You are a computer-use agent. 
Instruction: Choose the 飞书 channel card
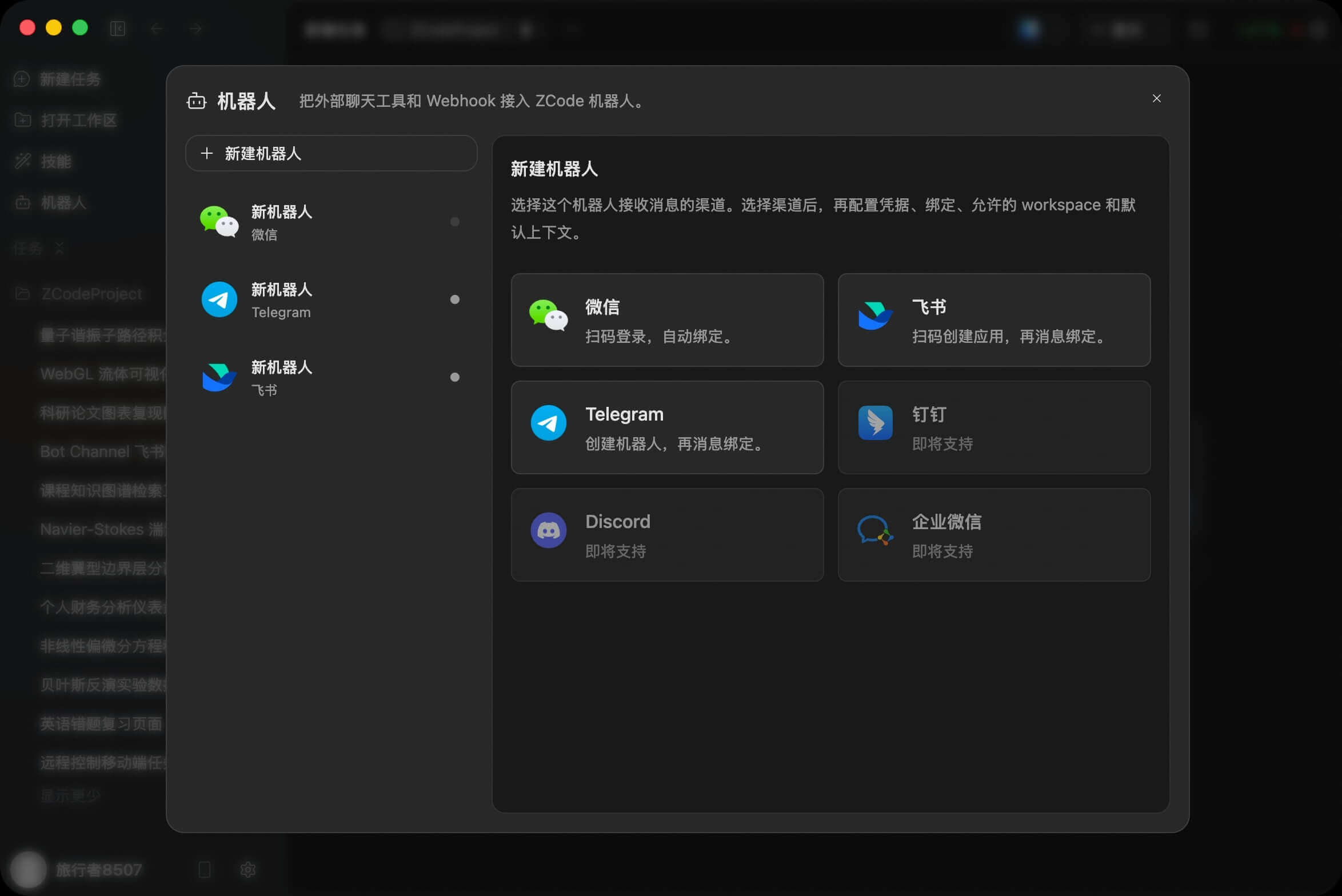click(x=994, y=320)
